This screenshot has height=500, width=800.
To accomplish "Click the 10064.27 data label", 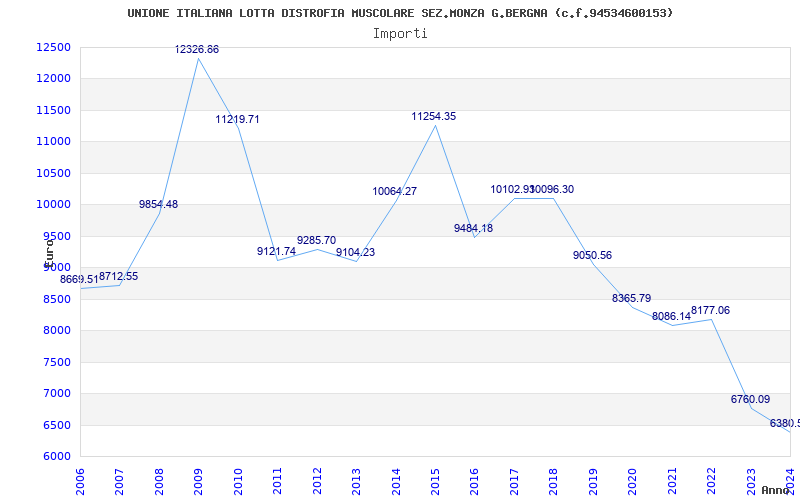I will (395, 191).
